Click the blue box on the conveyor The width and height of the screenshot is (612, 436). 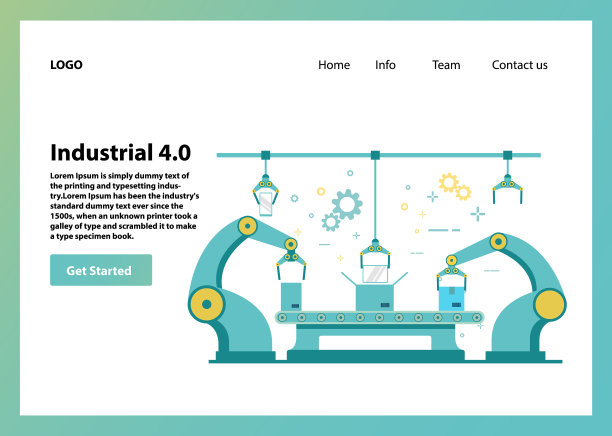pos(452,297)
